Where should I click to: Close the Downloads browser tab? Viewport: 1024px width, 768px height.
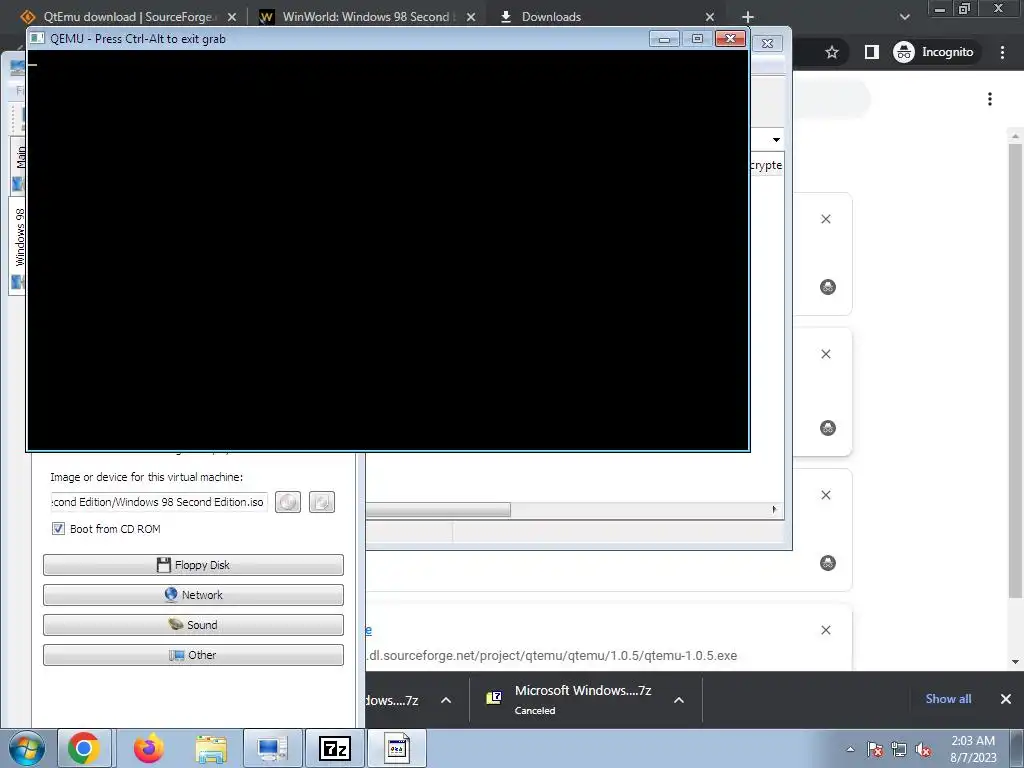pyautogui.click(x=710, y=17)
